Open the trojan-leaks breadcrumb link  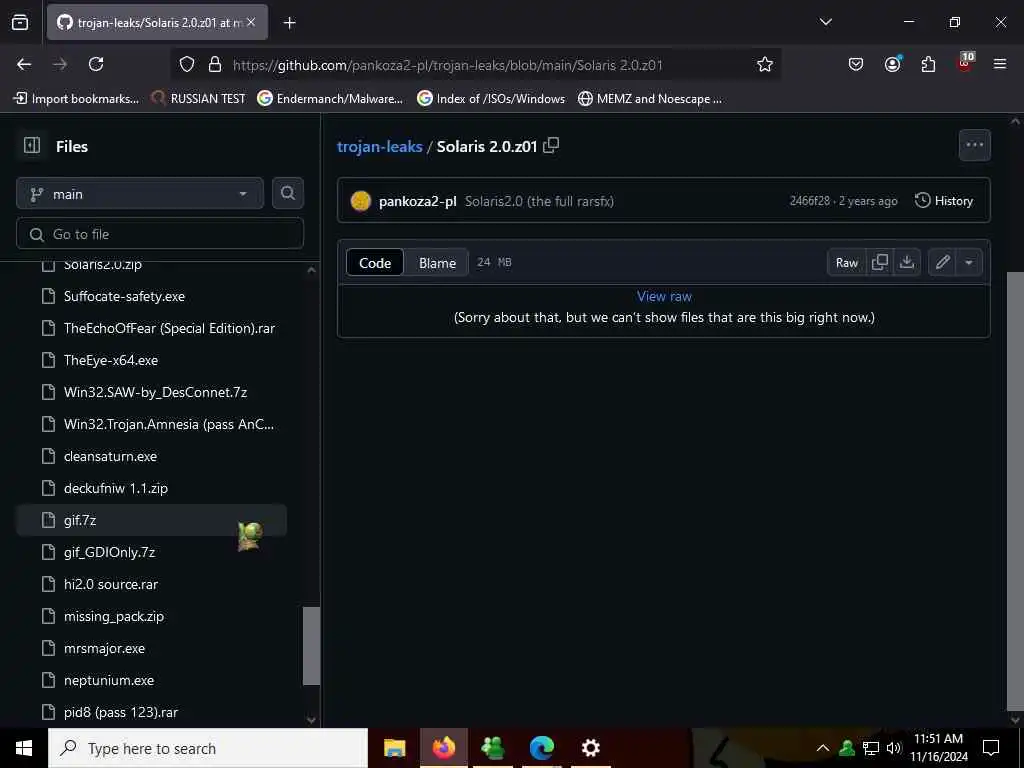tap(379, 146)
